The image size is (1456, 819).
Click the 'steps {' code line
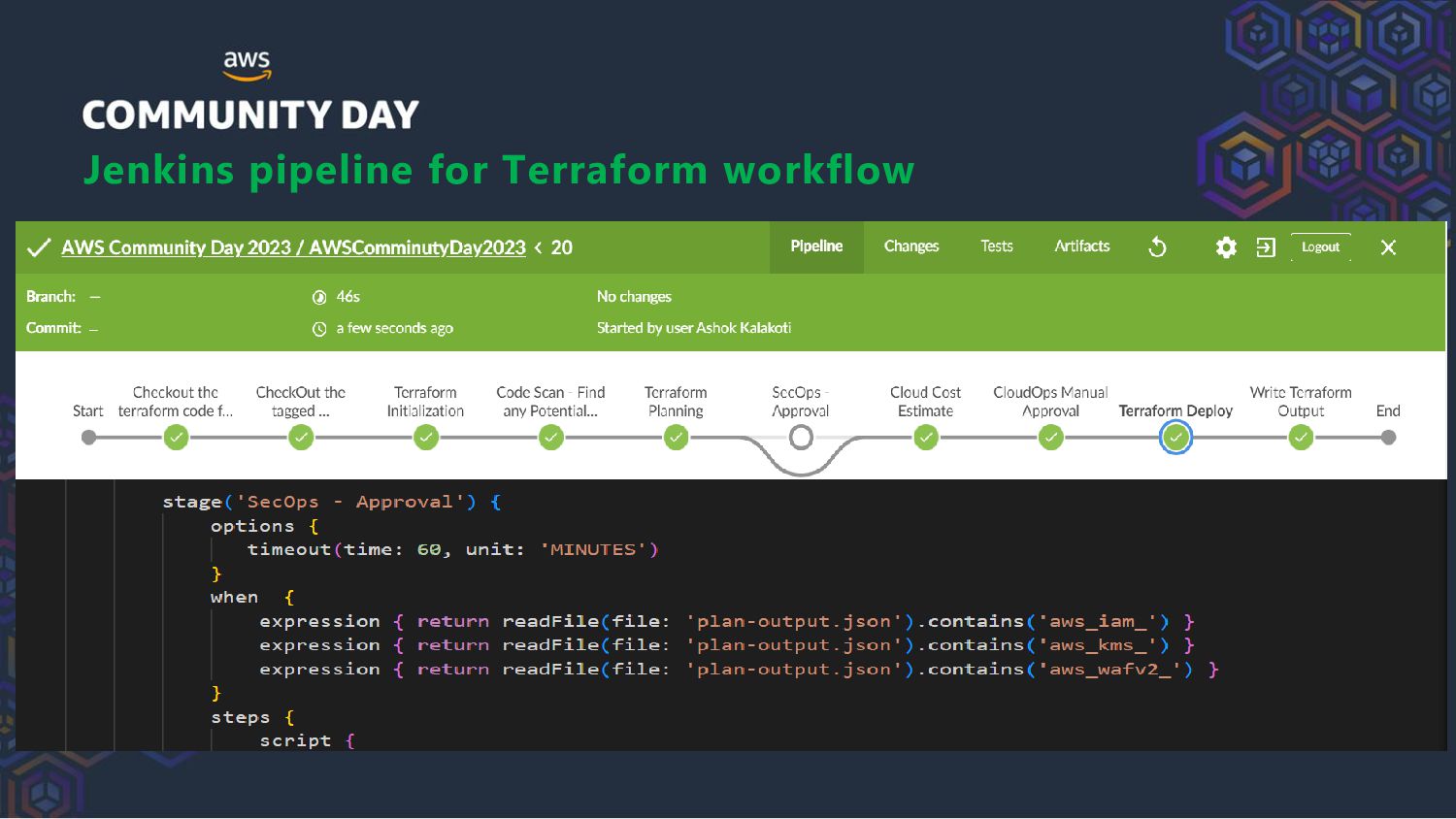pyautogui.click(x=252, y=717)
